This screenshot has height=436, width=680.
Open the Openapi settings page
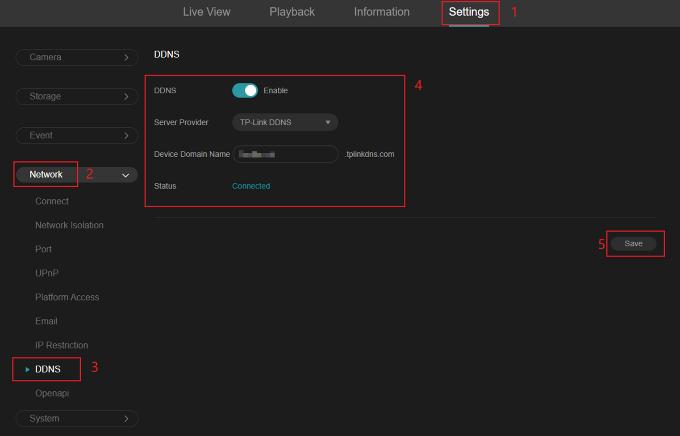pyautogui.click(x=52, y=393)
